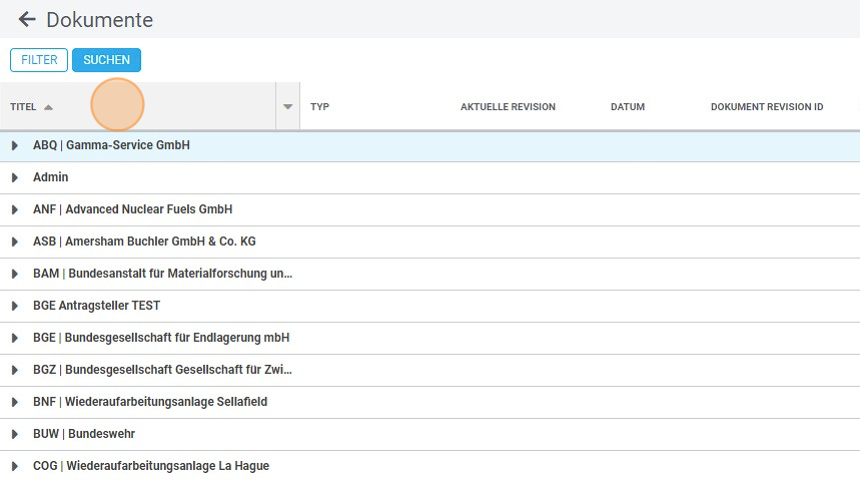Select BGZ | Bundesgesellschaft Gesellschaft für Zwi... text
The height and width of the screenshot is (481, 860).
[x=162, y=370]
